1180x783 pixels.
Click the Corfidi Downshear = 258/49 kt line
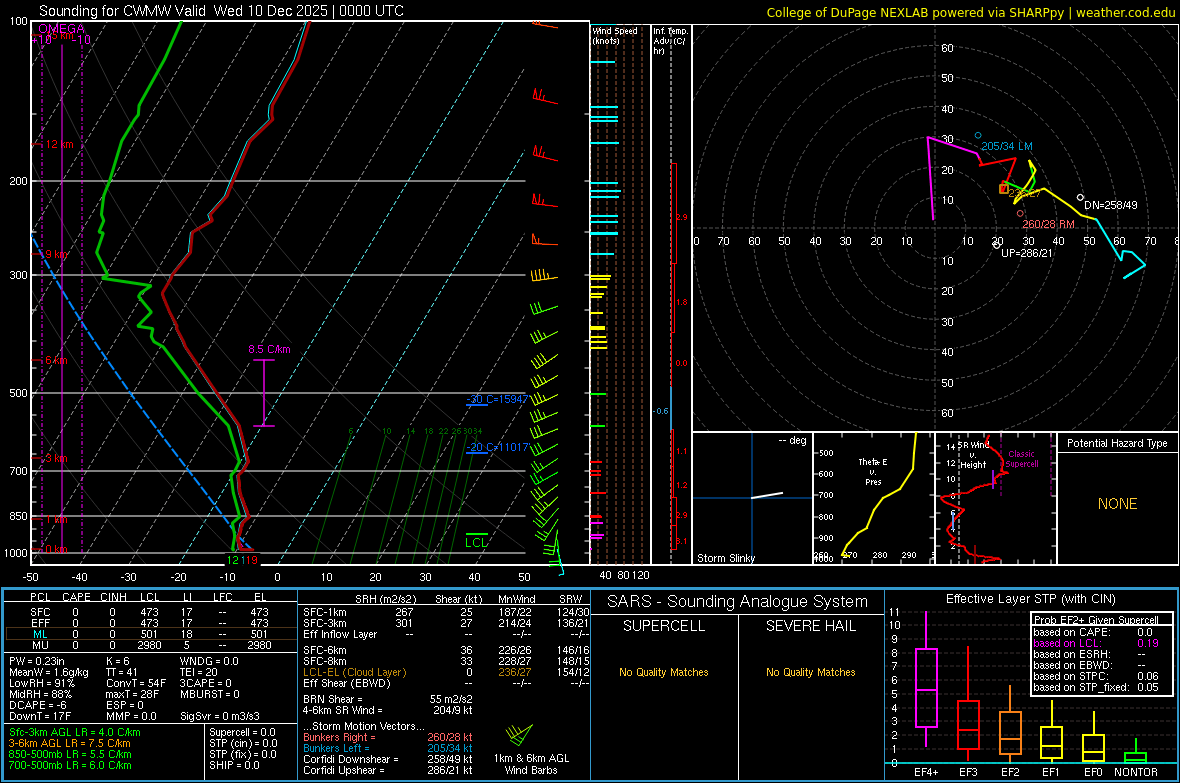coord(388,759)
